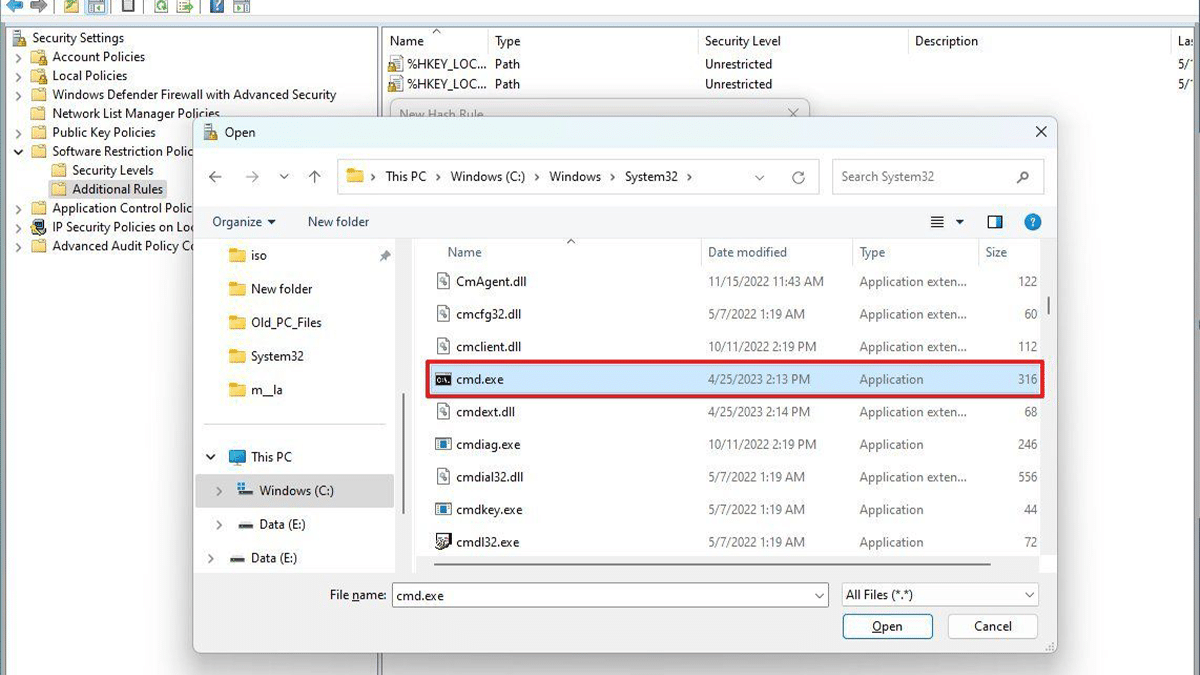Open the Organize dropdown menu
The width and height of the screenshot is (1200, 675).
click(243, 222)
